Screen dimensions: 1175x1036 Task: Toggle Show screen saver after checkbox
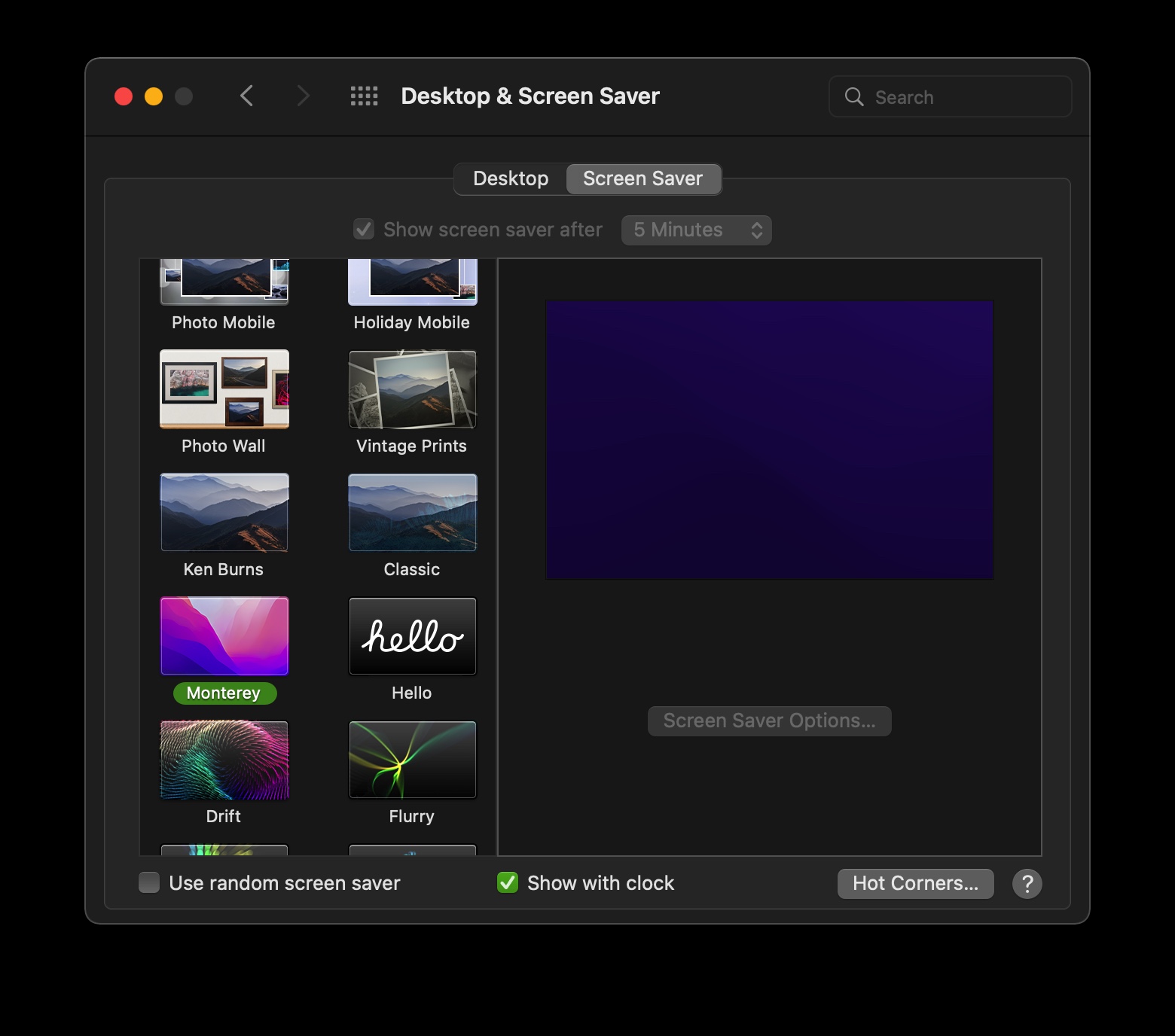click(x=364, y=229)
